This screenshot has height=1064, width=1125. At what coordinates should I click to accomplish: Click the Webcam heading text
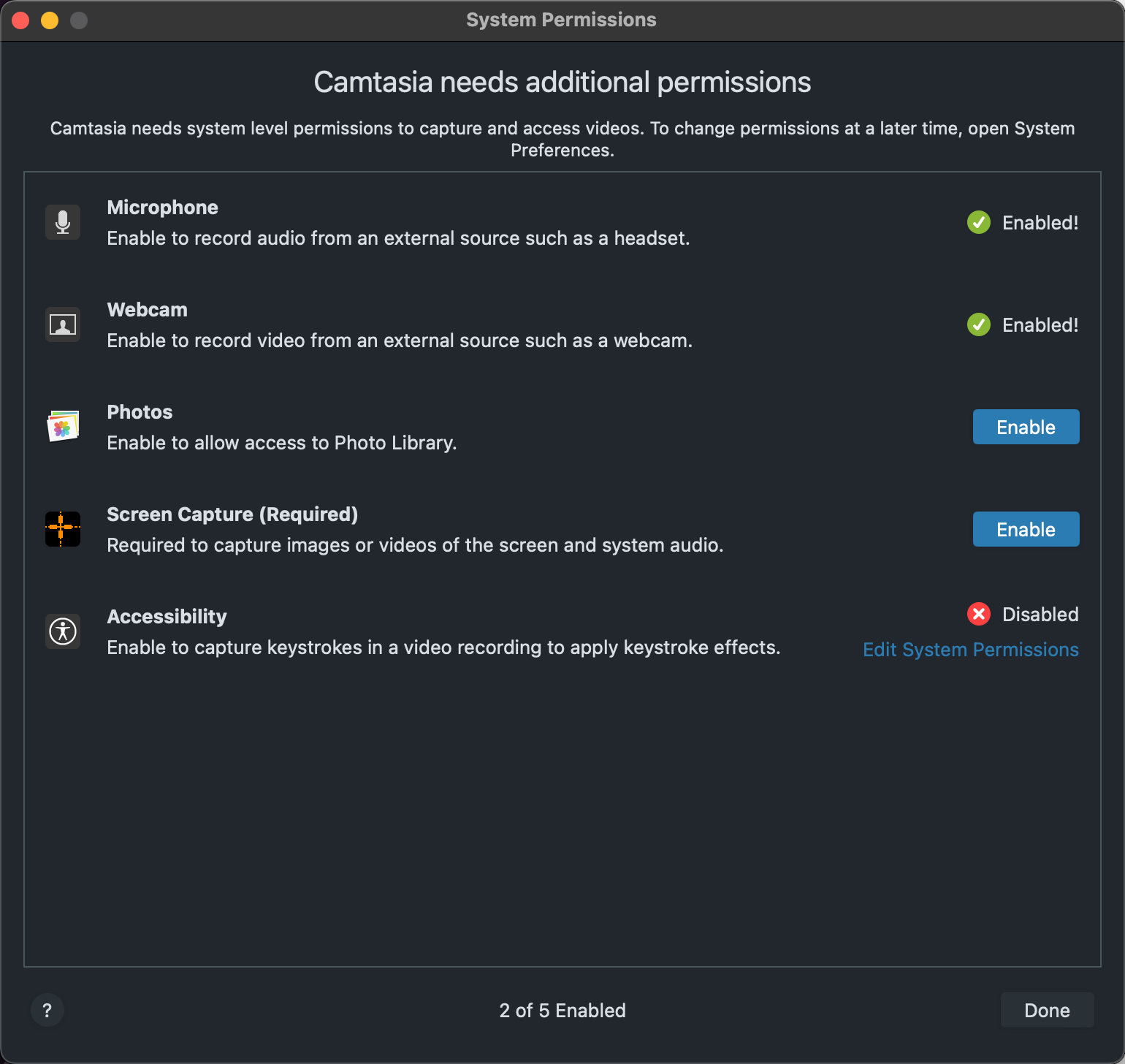point(147,310)
